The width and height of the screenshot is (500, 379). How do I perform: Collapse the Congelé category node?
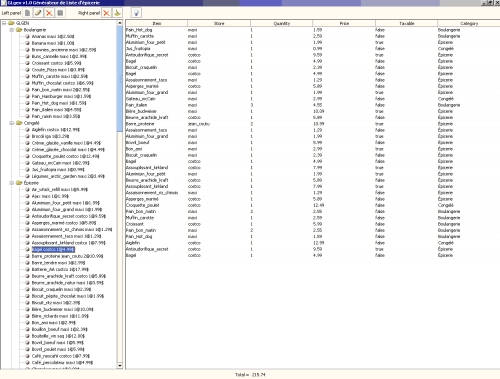point(12,123)
